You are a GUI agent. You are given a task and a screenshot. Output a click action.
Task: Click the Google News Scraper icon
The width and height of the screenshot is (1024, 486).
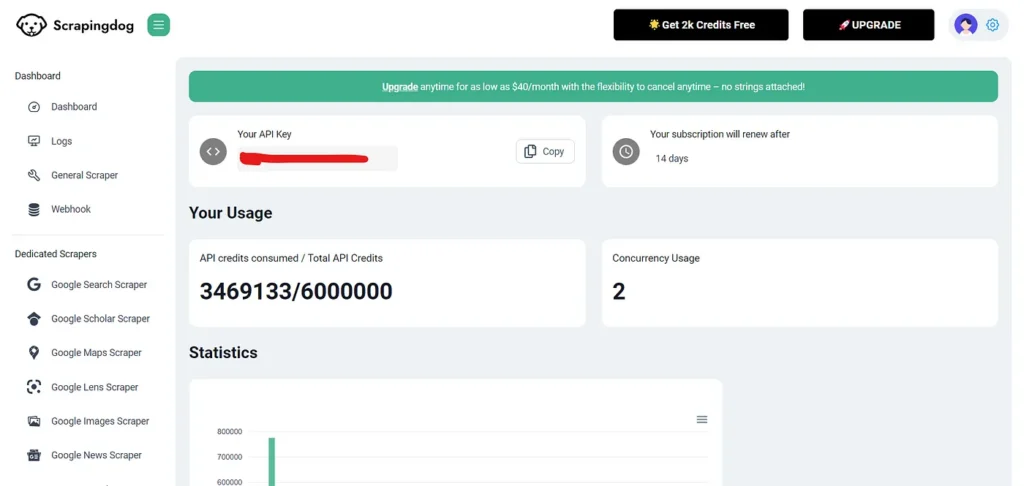click(x=34, y=455)
